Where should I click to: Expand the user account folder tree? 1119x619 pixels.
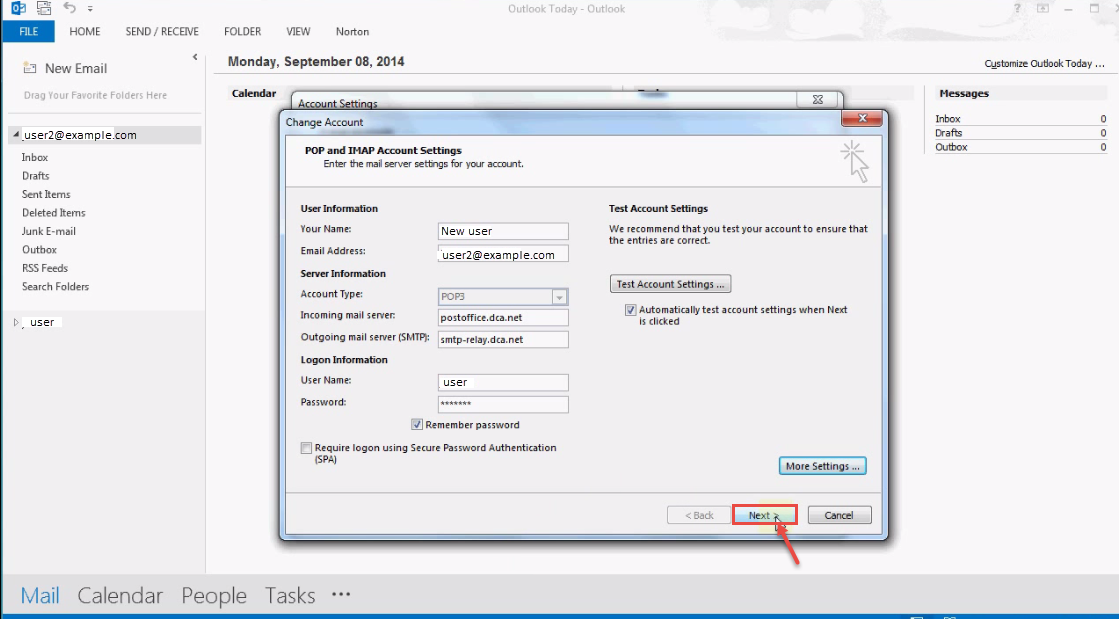[x=16, y=323]
